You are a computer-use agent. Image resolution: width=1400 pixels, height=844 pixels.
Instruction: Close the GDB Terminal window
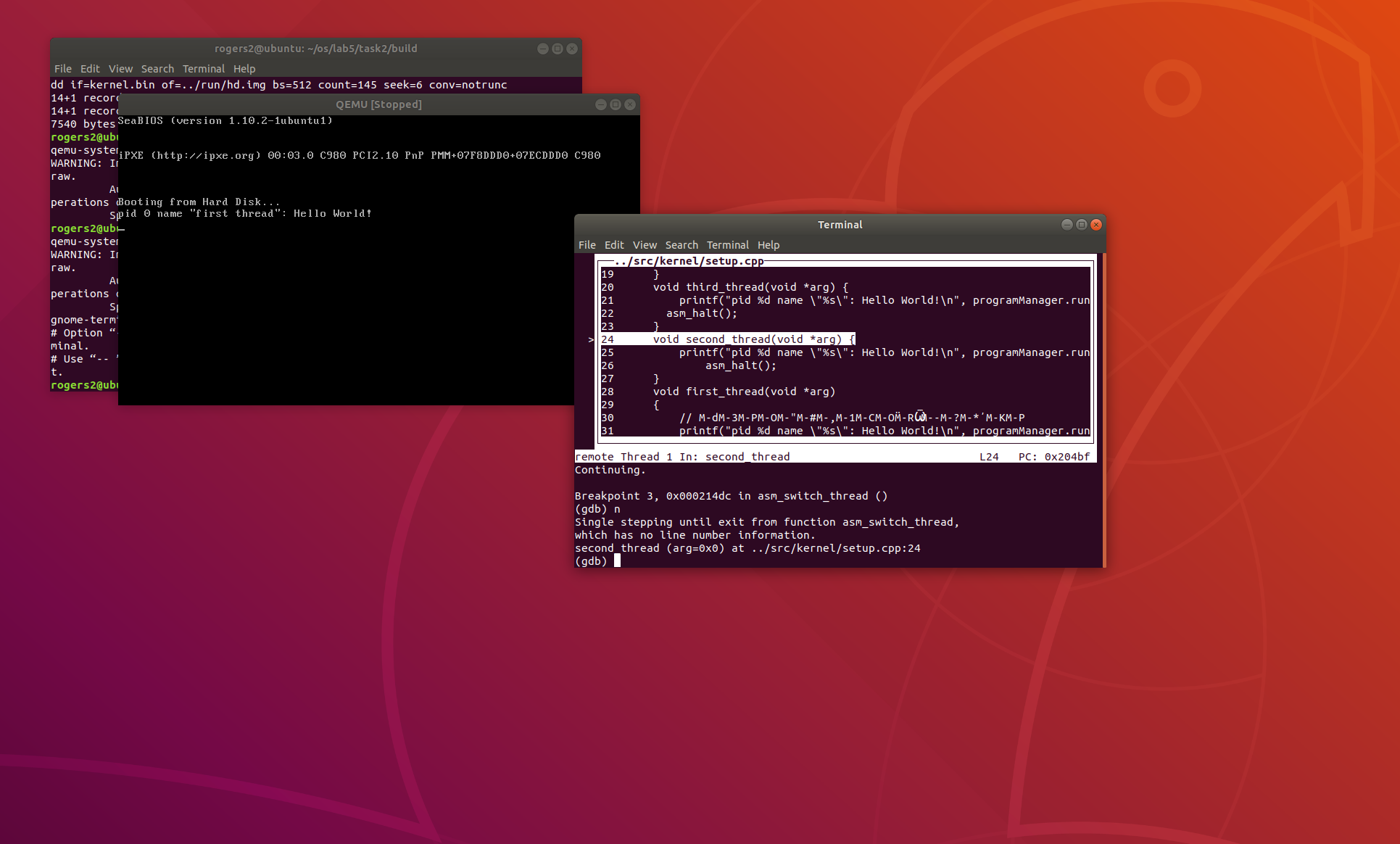point(1096,225)
